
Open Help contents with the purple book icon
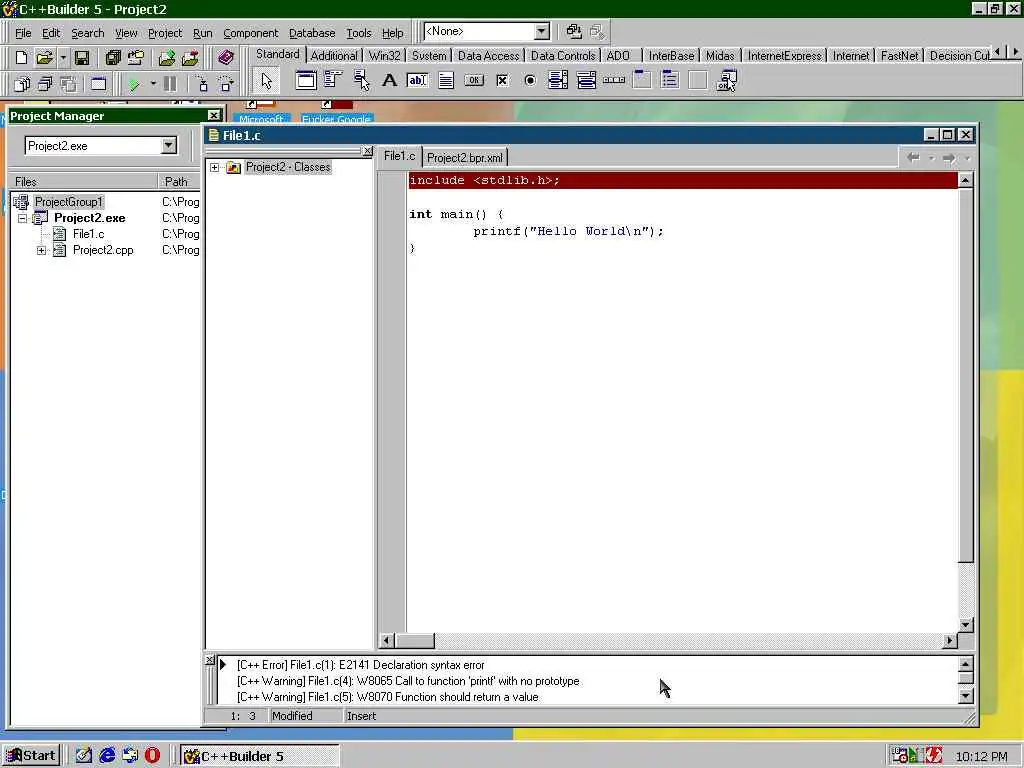(x=225, y=57)
